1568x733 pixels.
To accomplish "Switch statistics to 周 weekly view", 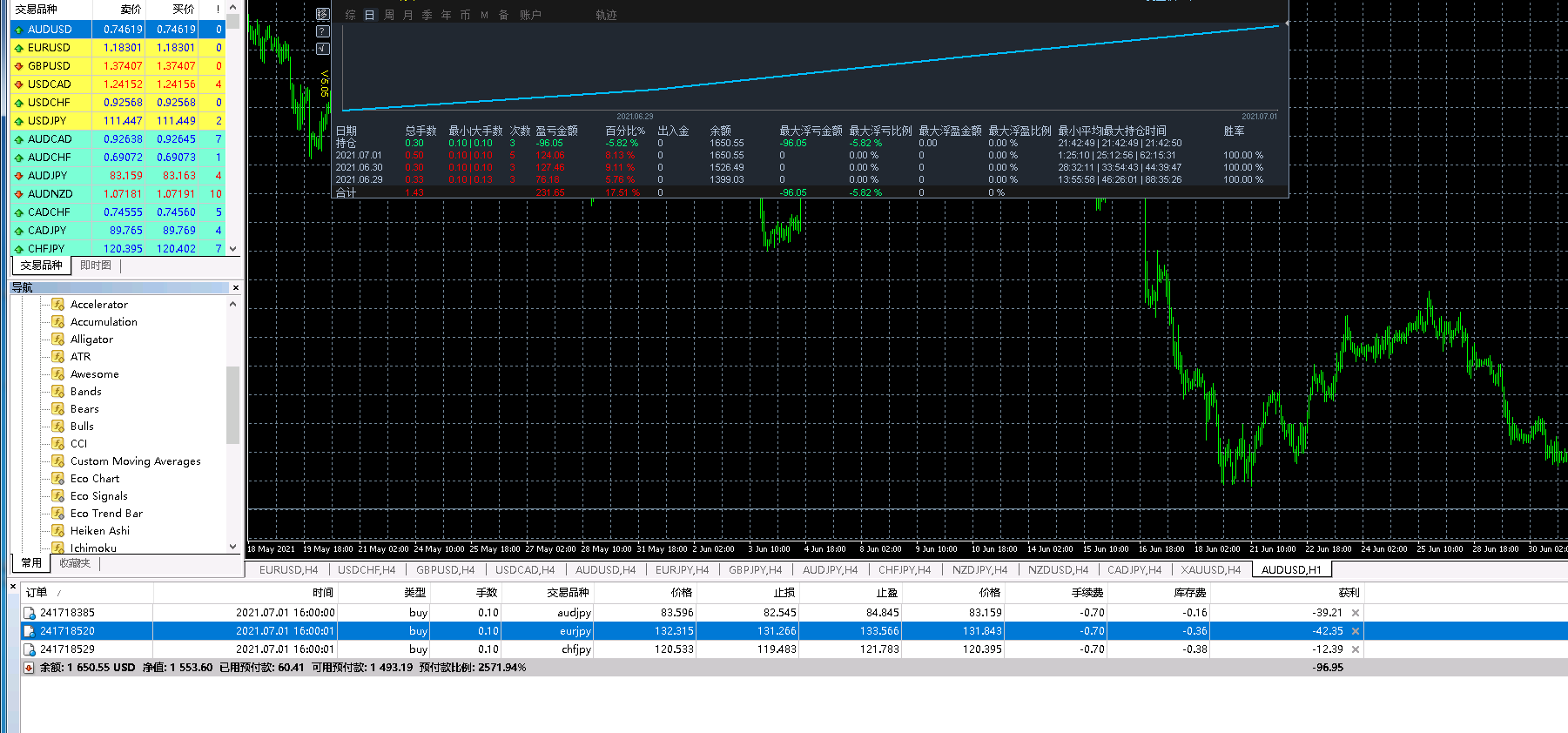I will [x=389, y=15].
